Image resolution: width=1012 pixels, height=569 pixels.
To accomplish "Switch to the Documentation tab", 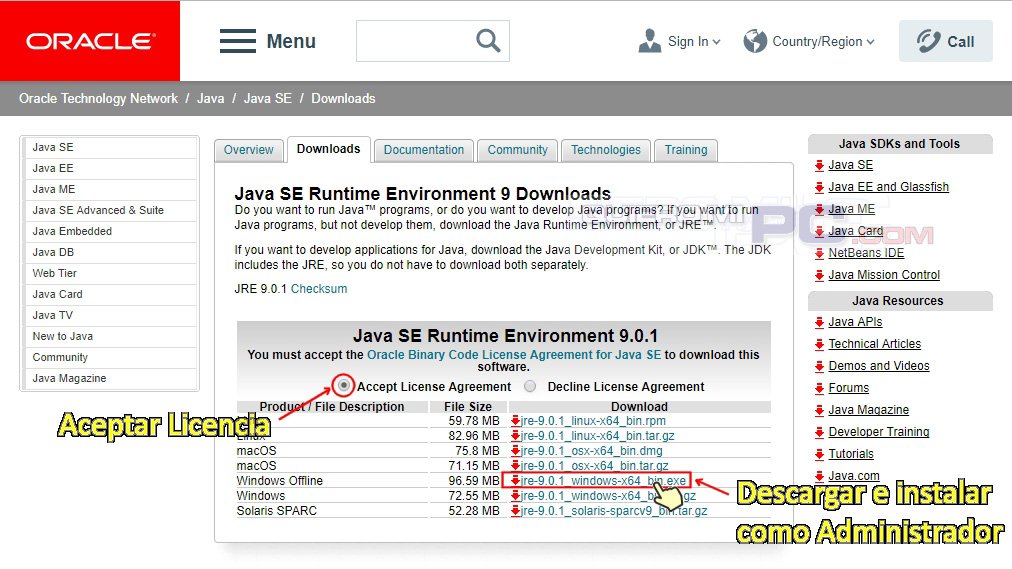I will click(x=423, y=150).
